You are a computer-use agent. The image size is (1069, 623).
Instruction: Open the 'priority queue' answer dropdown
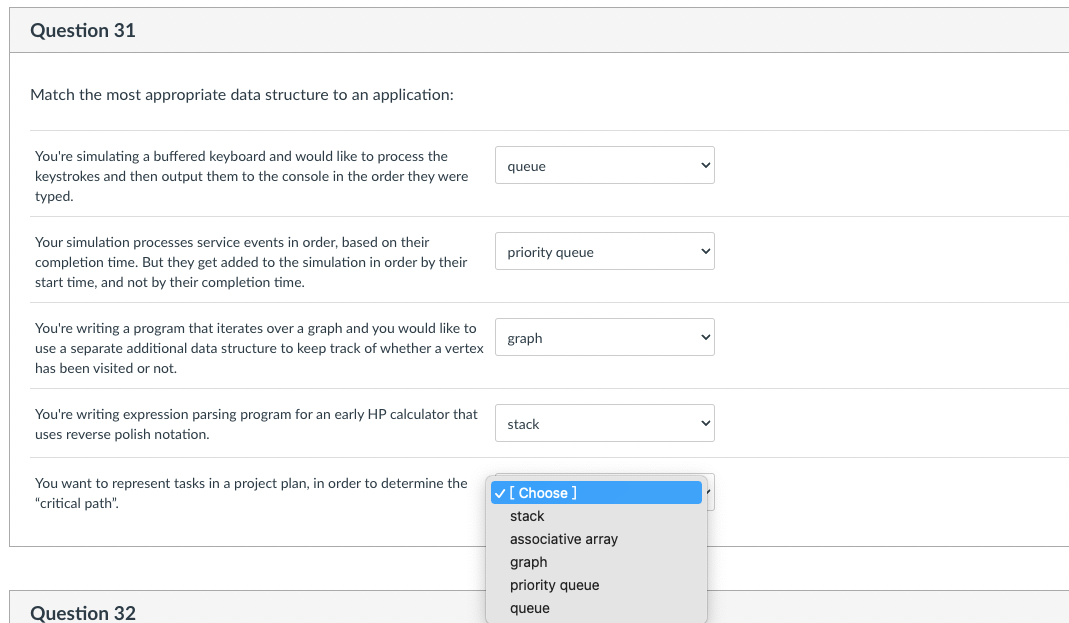click(604, 252)
